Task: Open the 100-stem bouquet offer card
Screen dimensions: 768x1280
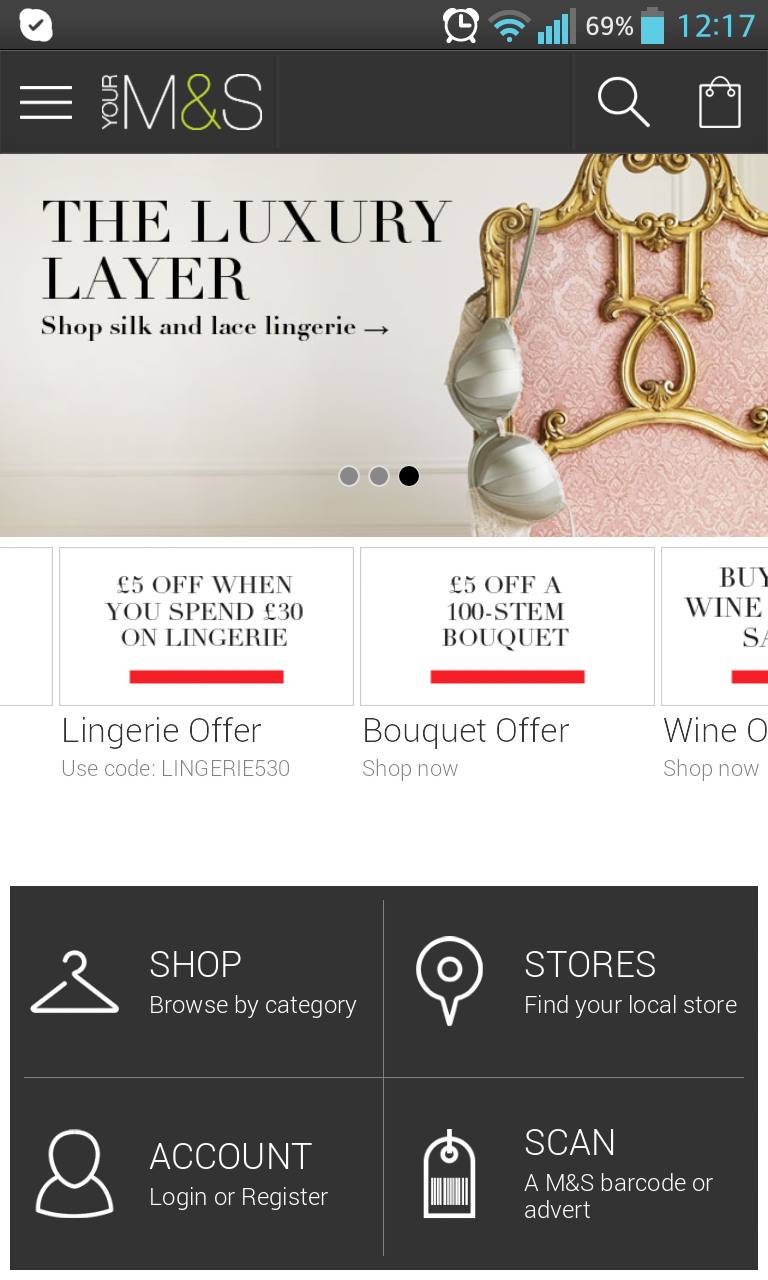Action: [x=507, y=626]
